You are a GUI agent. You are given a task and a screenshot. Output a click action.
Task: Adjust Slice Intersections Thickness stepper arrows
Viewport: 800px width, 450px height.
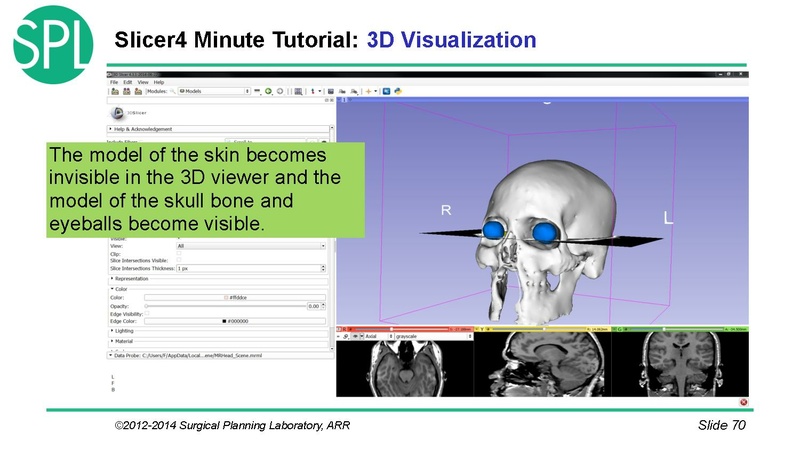pos(323,268)
